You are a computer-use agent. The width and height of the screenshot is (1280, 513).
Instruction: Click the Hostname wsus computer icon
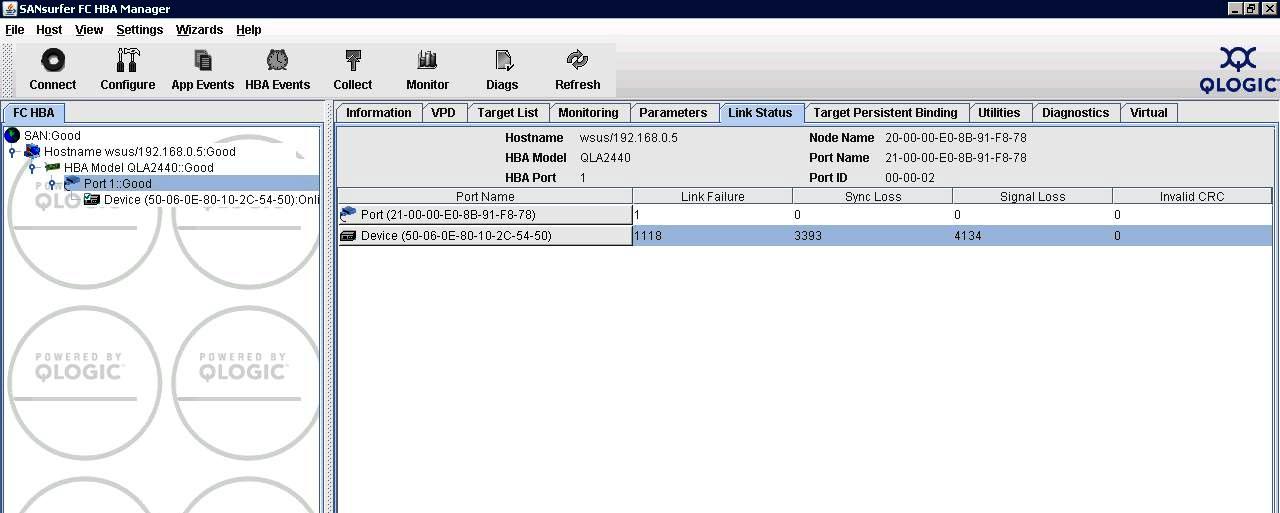click(33, 151)
